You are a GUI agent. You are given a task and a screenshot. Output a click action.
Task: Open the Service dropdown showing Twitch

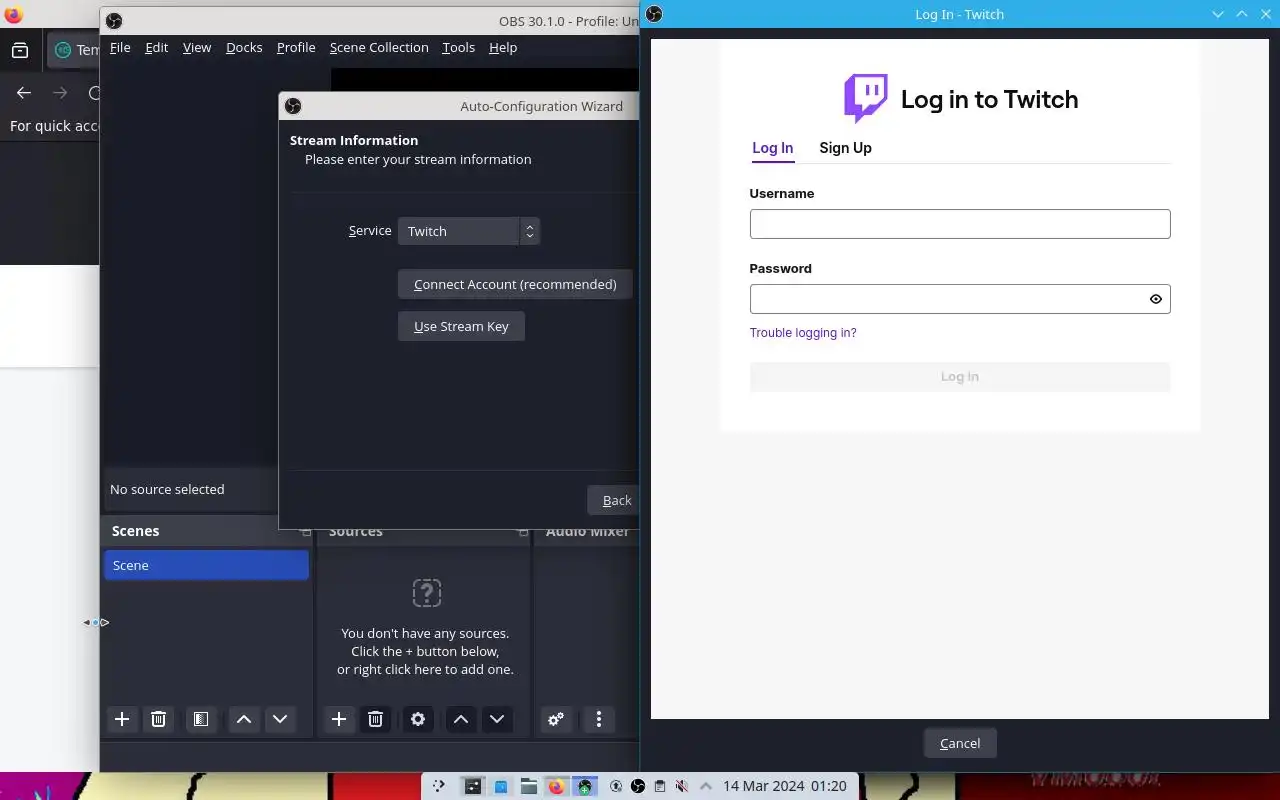pyautogui.click(x=469, y=231)
